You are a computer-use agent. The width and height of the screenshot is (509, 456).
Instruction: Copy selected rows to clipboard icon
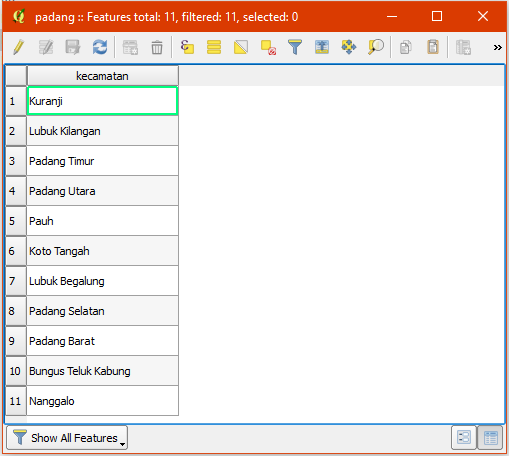pyautogui.click(x=406, y=47)
